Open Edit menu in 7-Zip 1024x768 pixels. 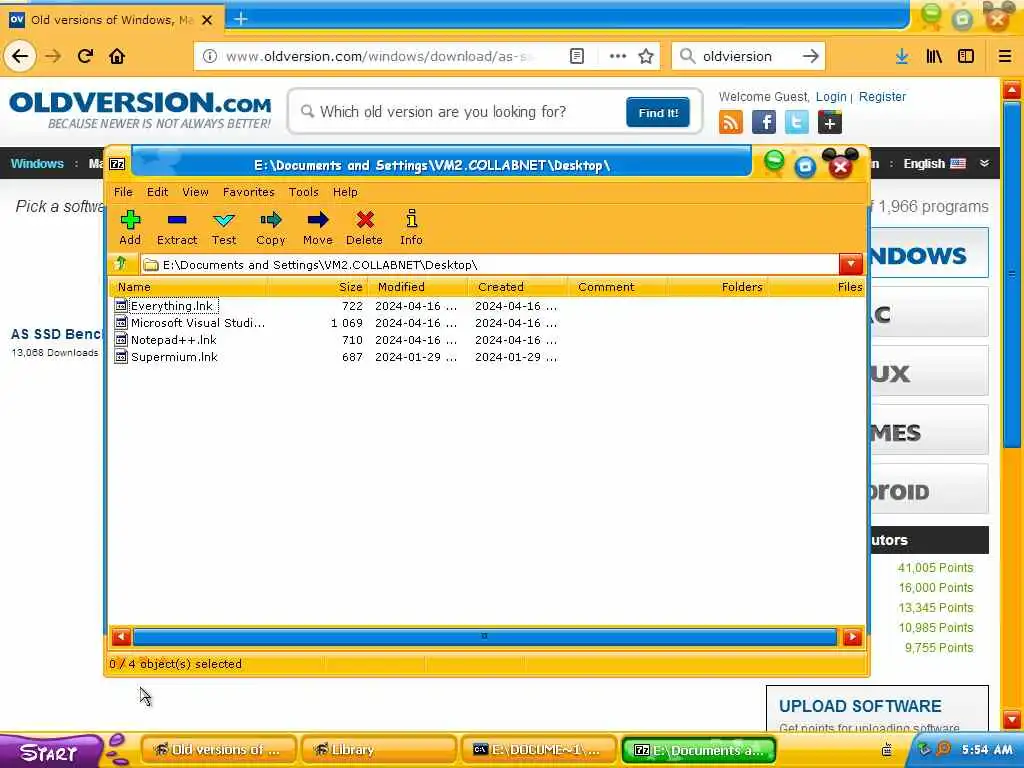pyautogui.click(x=157, y=192)
